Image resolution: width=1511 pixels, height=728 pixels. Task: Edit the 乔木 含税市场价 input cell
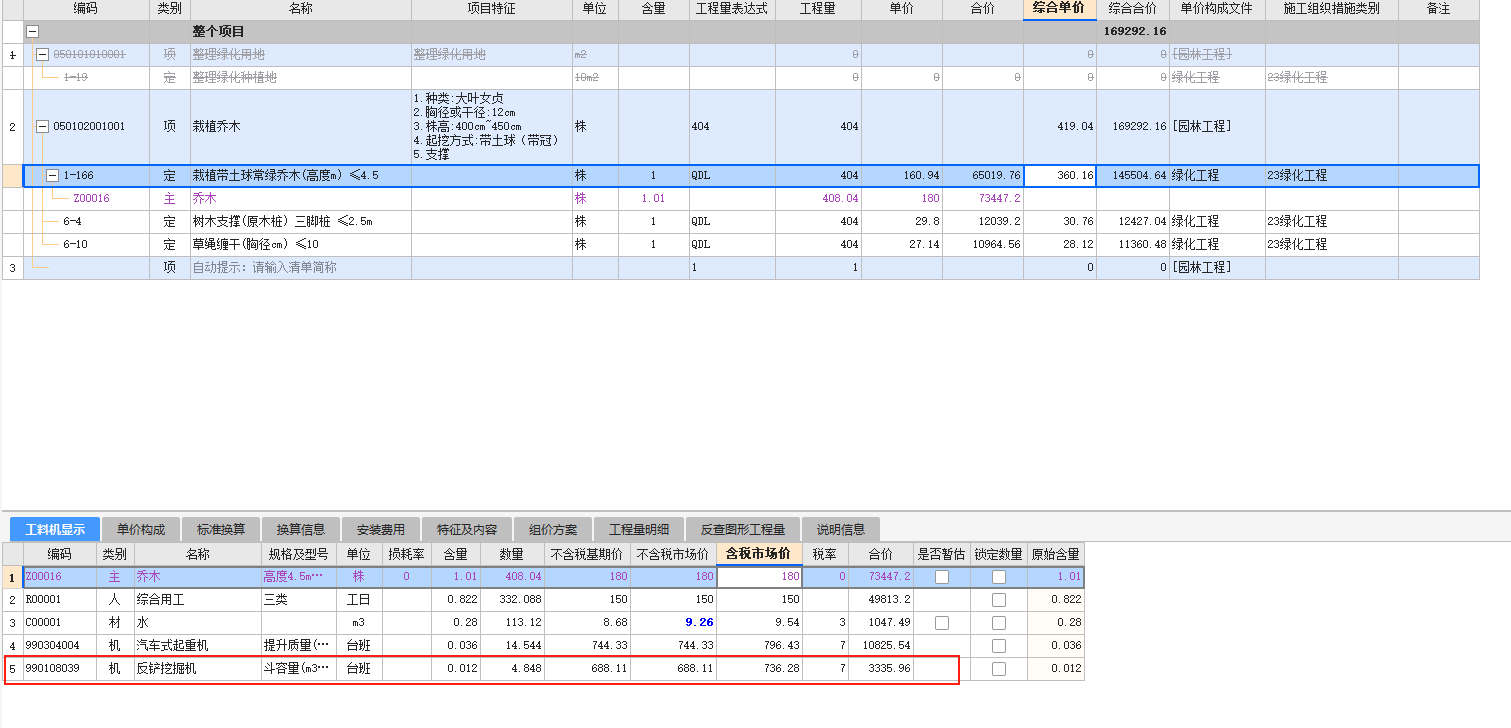760,577
